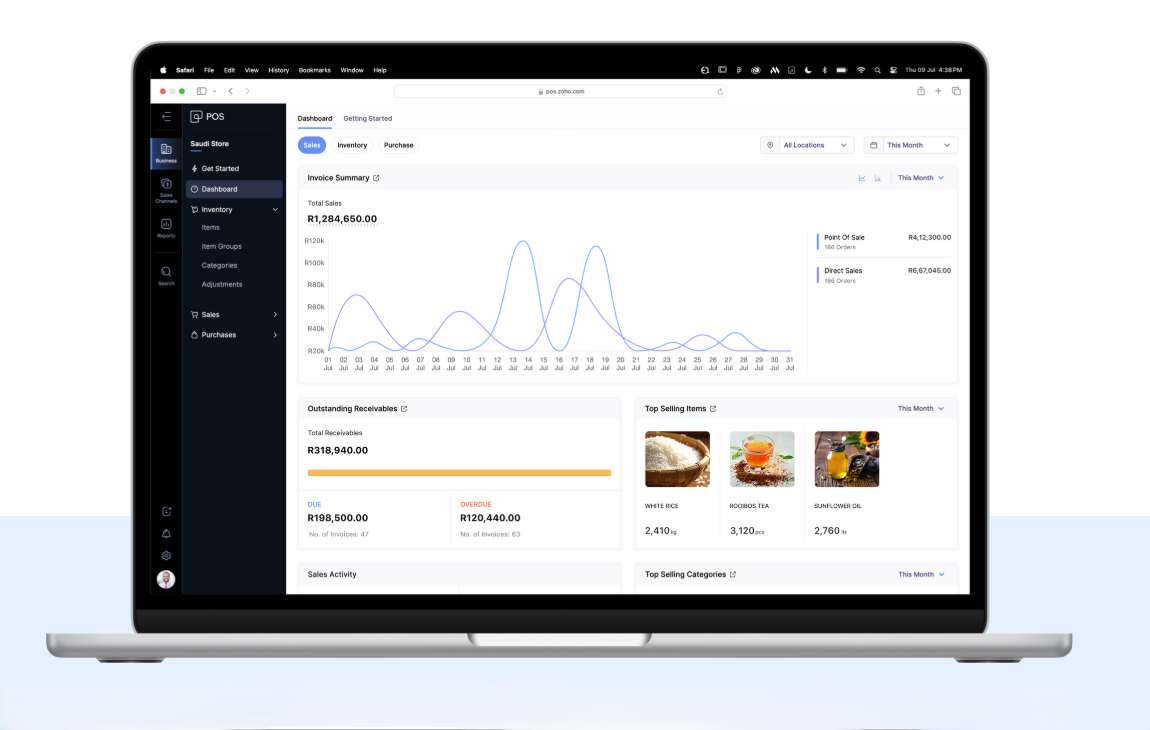This screenshot has height=730, width=1150.
Task: Open Categories under Inventory
Action: (x=219, y=266)
